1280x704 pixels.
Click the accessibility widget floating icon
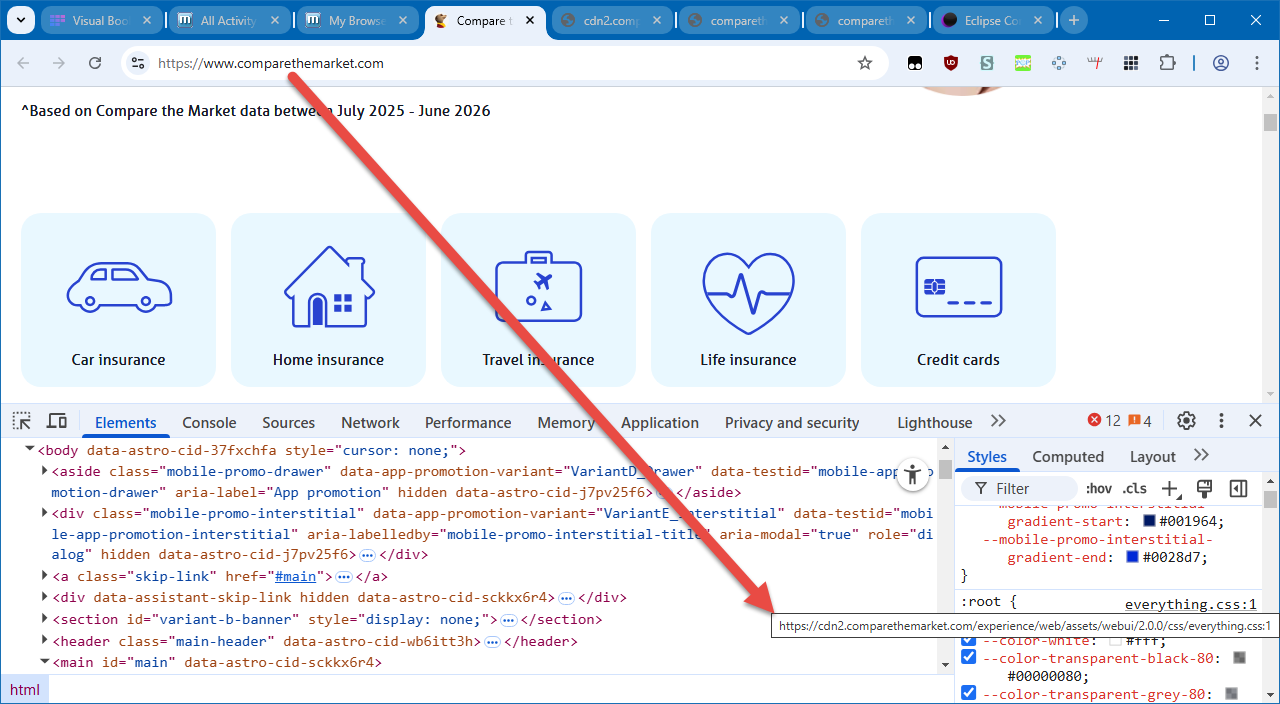click(x=913, y=475)
